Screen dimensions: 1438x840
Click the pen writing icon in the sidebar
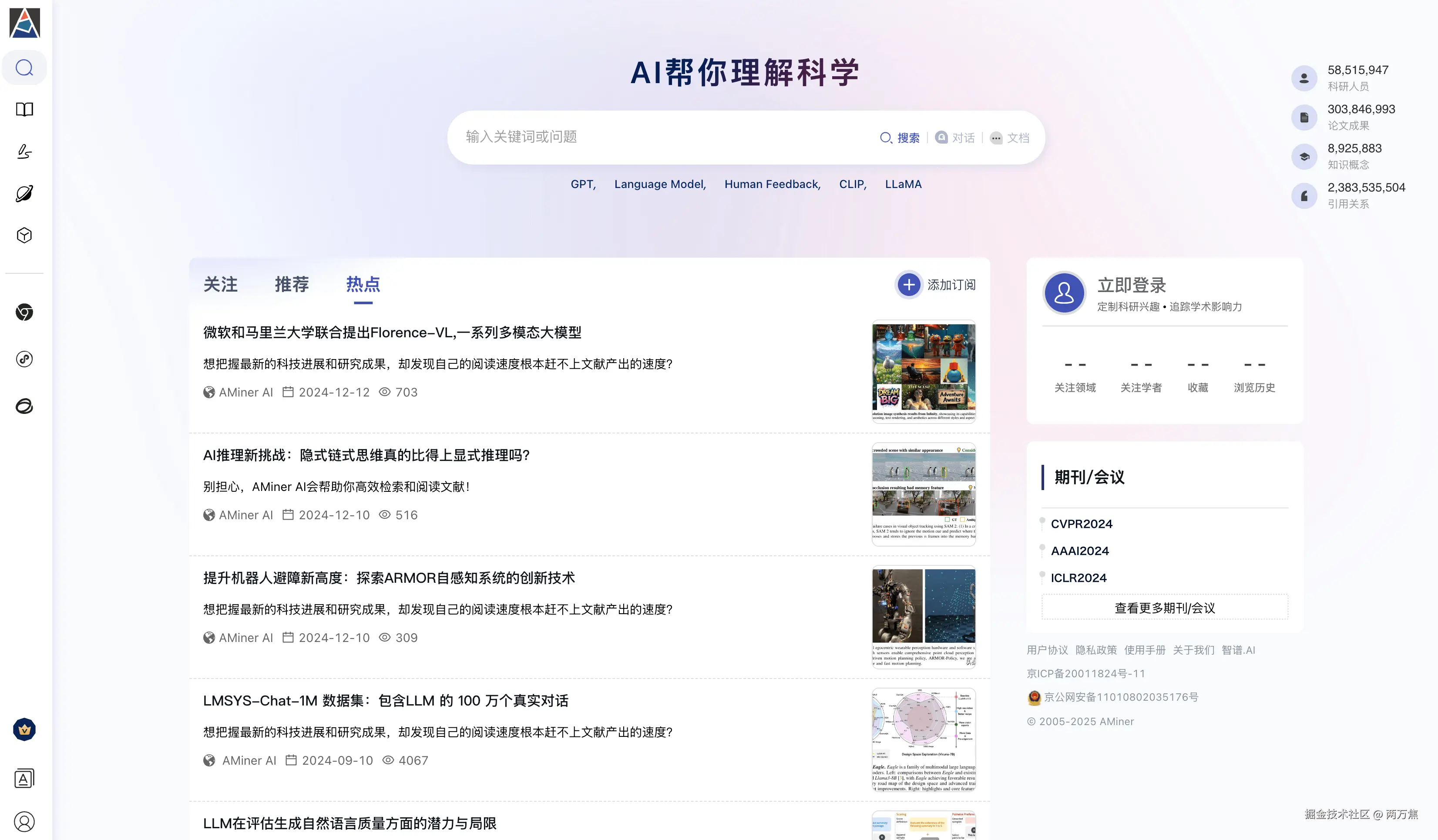point(24,151)
